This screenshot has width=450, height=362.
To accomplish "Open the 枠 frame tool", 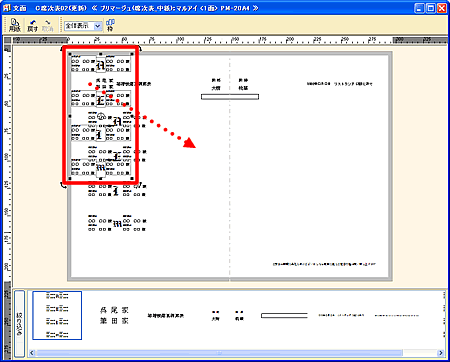I will 110,25.
